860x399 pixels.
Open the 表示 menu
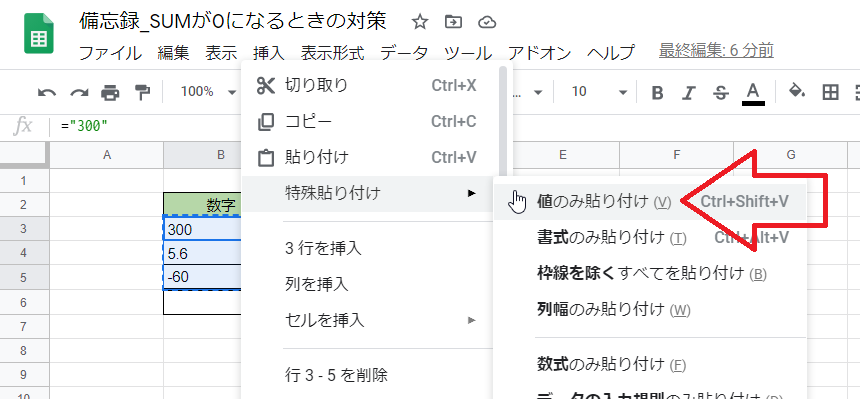(x=221, y=53)
